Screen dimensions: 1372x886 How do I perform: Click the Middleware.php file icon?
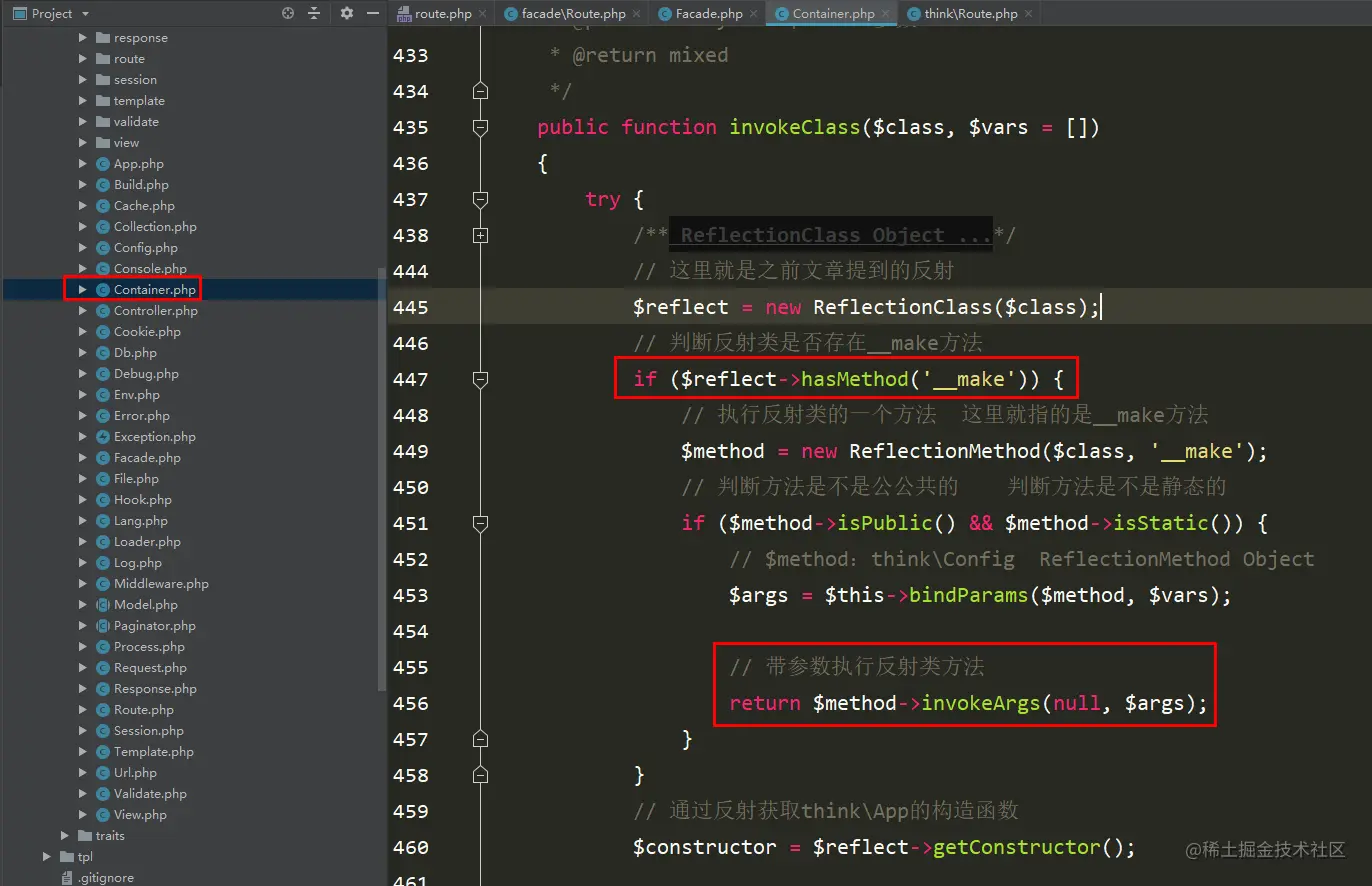pos(102,584)
